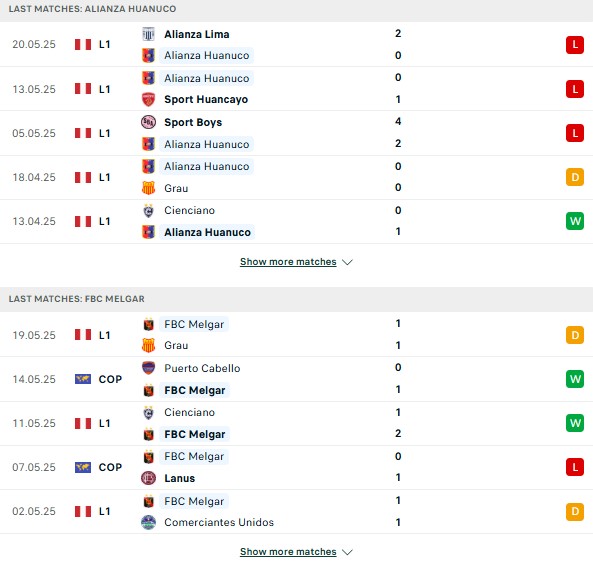The width and height of the screenshot is (593, 563).
Task: Open the Lanus team name link
Action: 179,478
